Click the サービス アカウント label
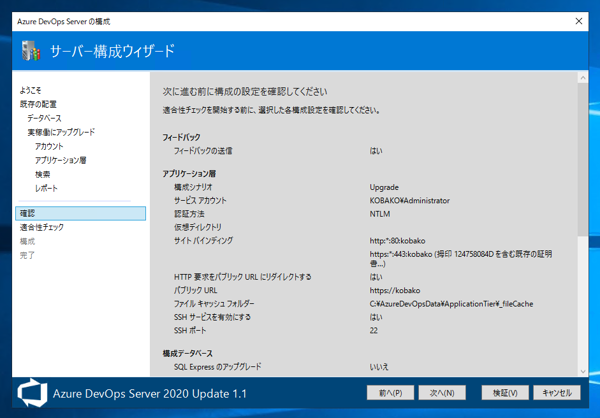 click(200, 201)
